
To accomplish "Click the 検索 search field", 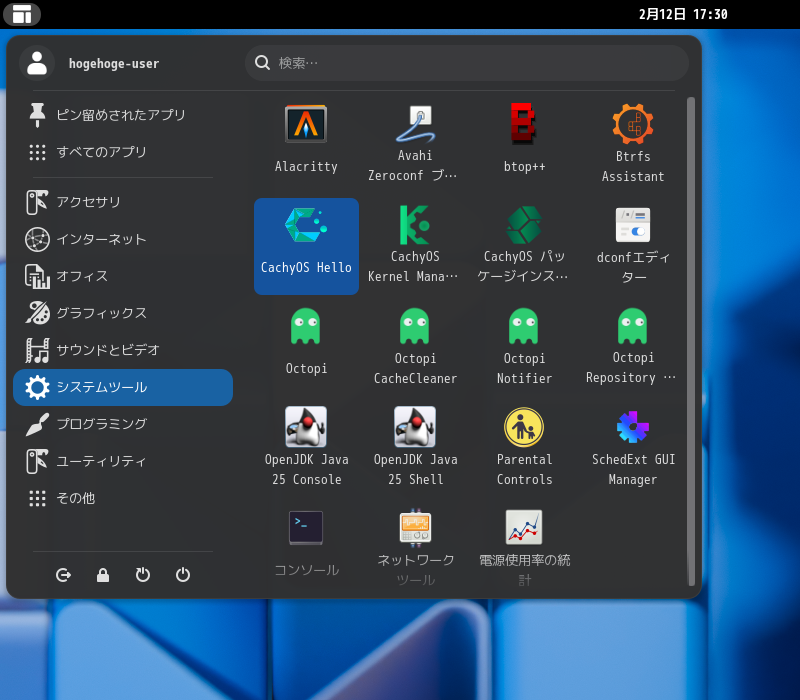I will 467,63.
